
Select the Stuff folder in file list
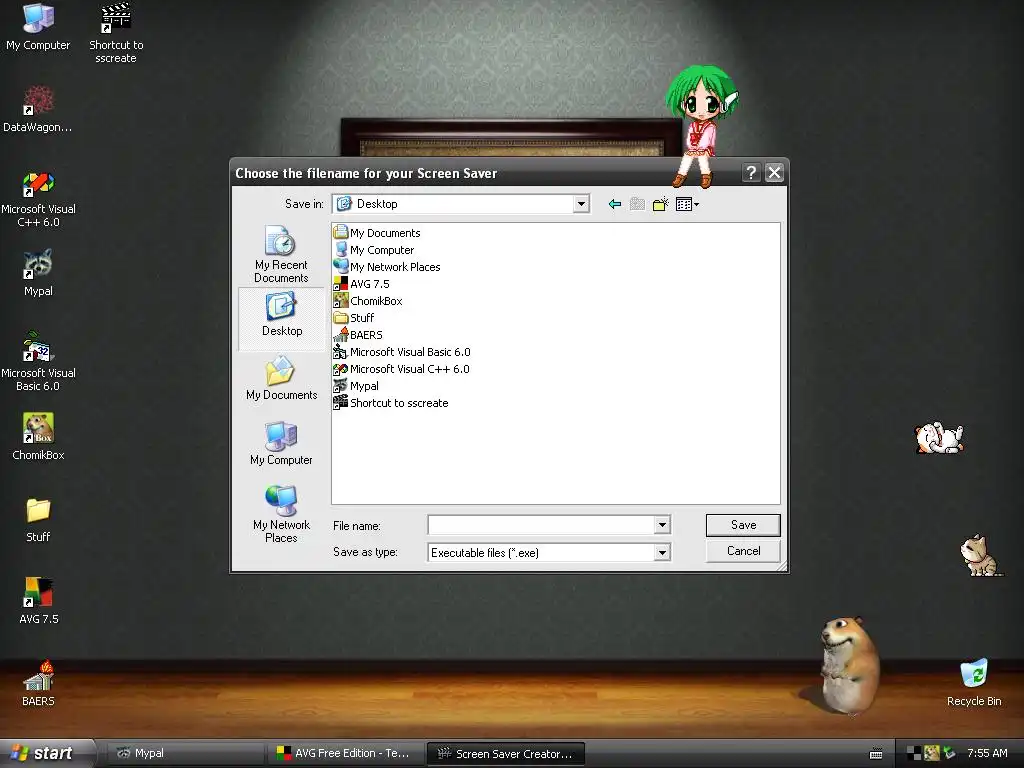[353, 317]
